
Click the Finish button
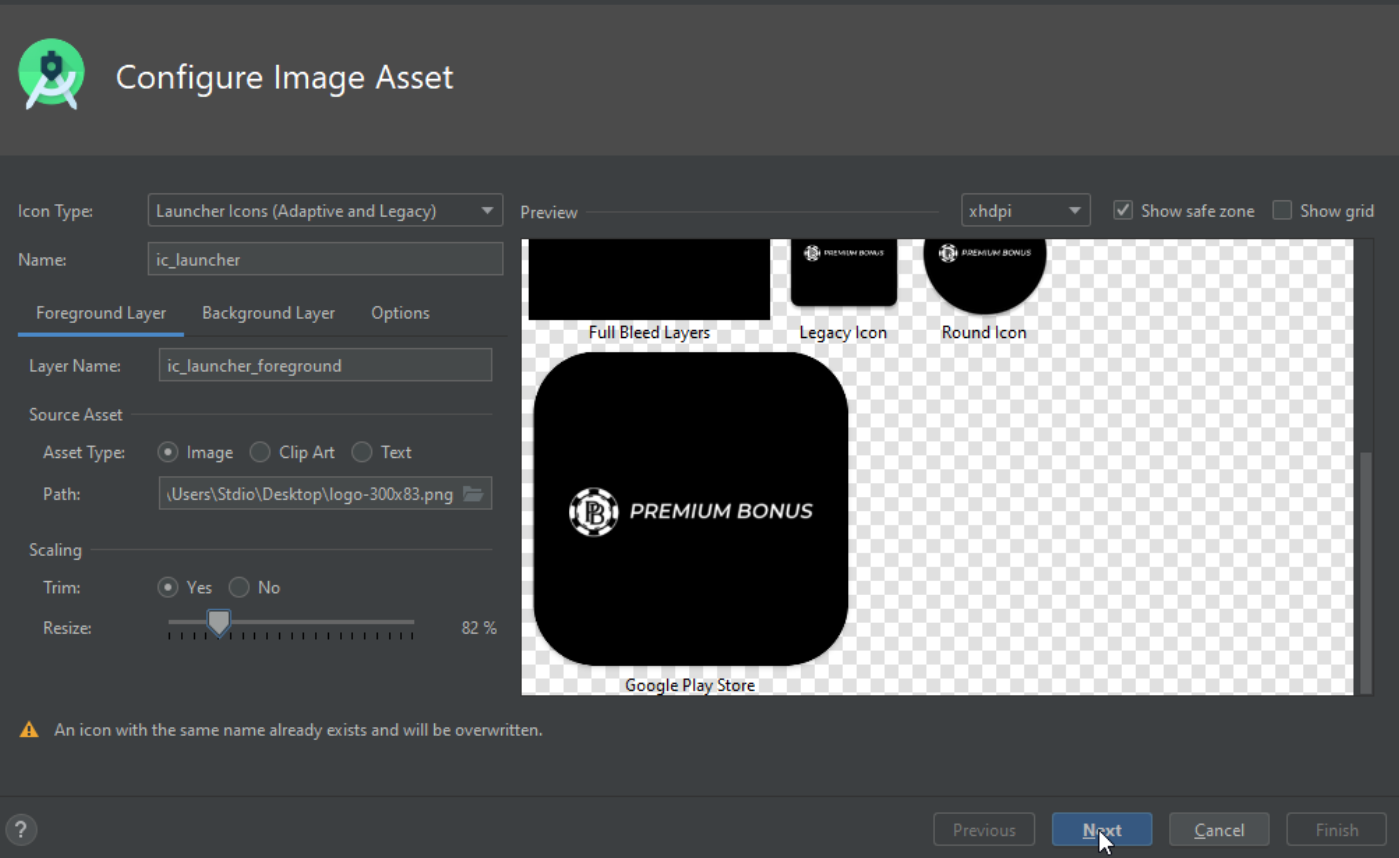1337,830
